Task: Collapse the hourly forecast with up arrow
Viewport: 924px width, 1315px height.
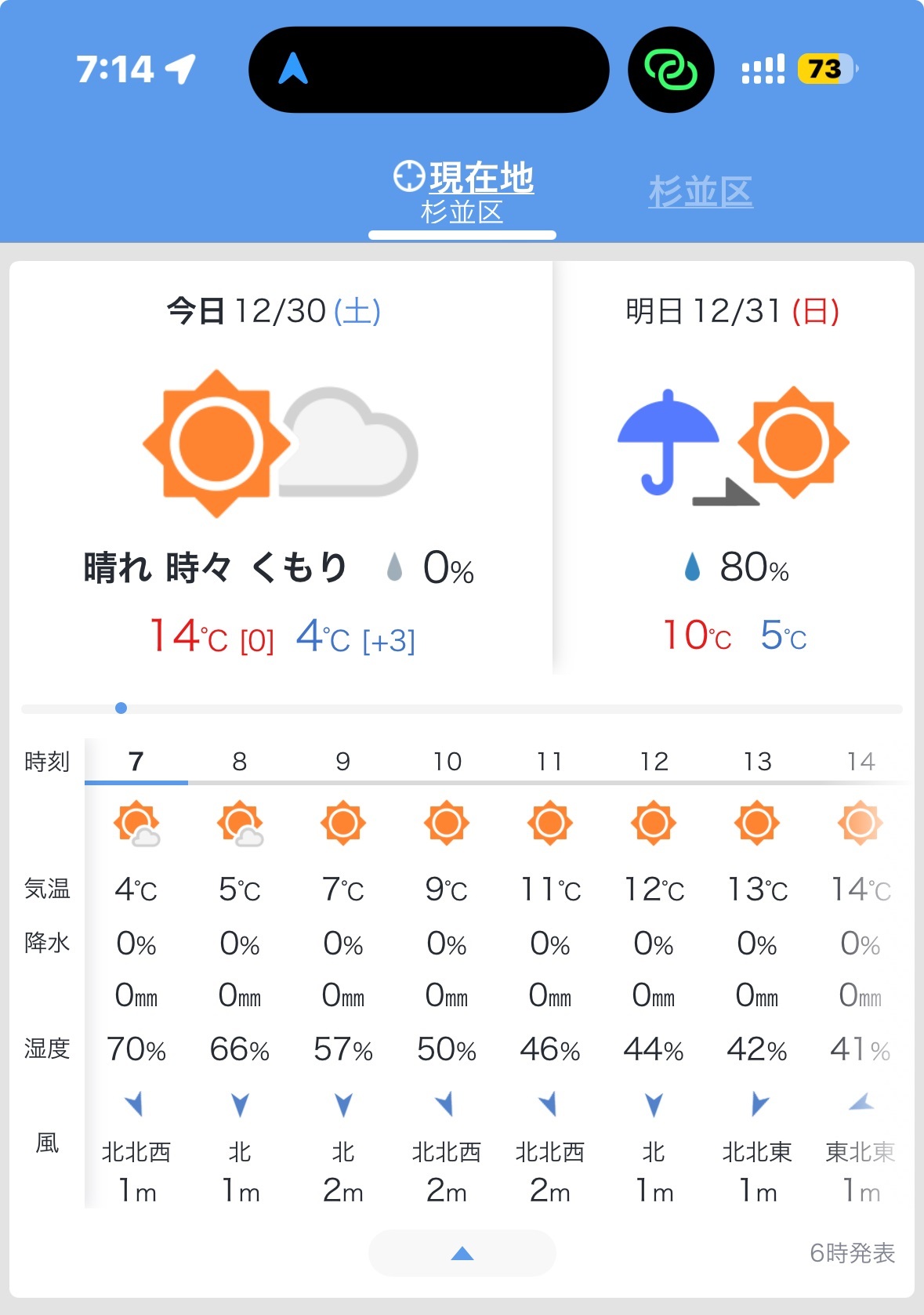Action: [x=462, y=1253]
